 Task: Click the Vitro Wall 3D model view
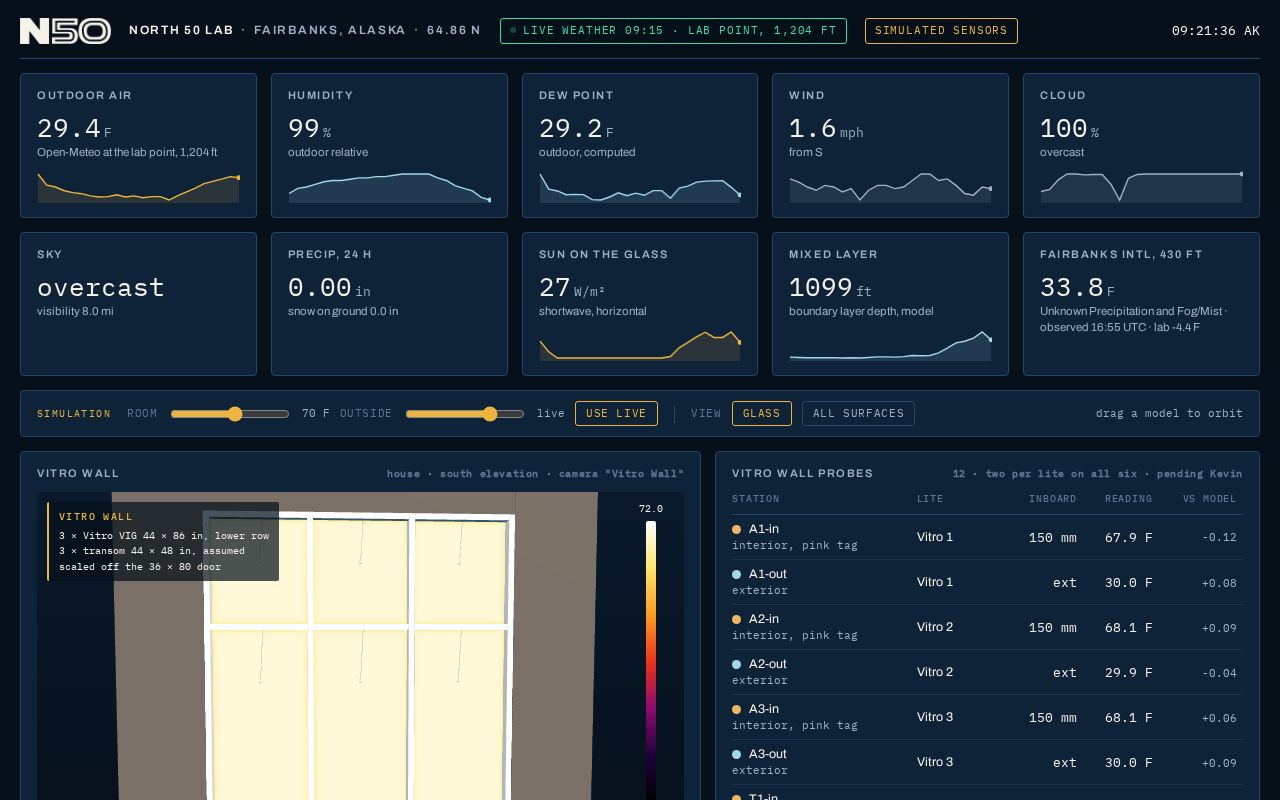click(360, 646)
